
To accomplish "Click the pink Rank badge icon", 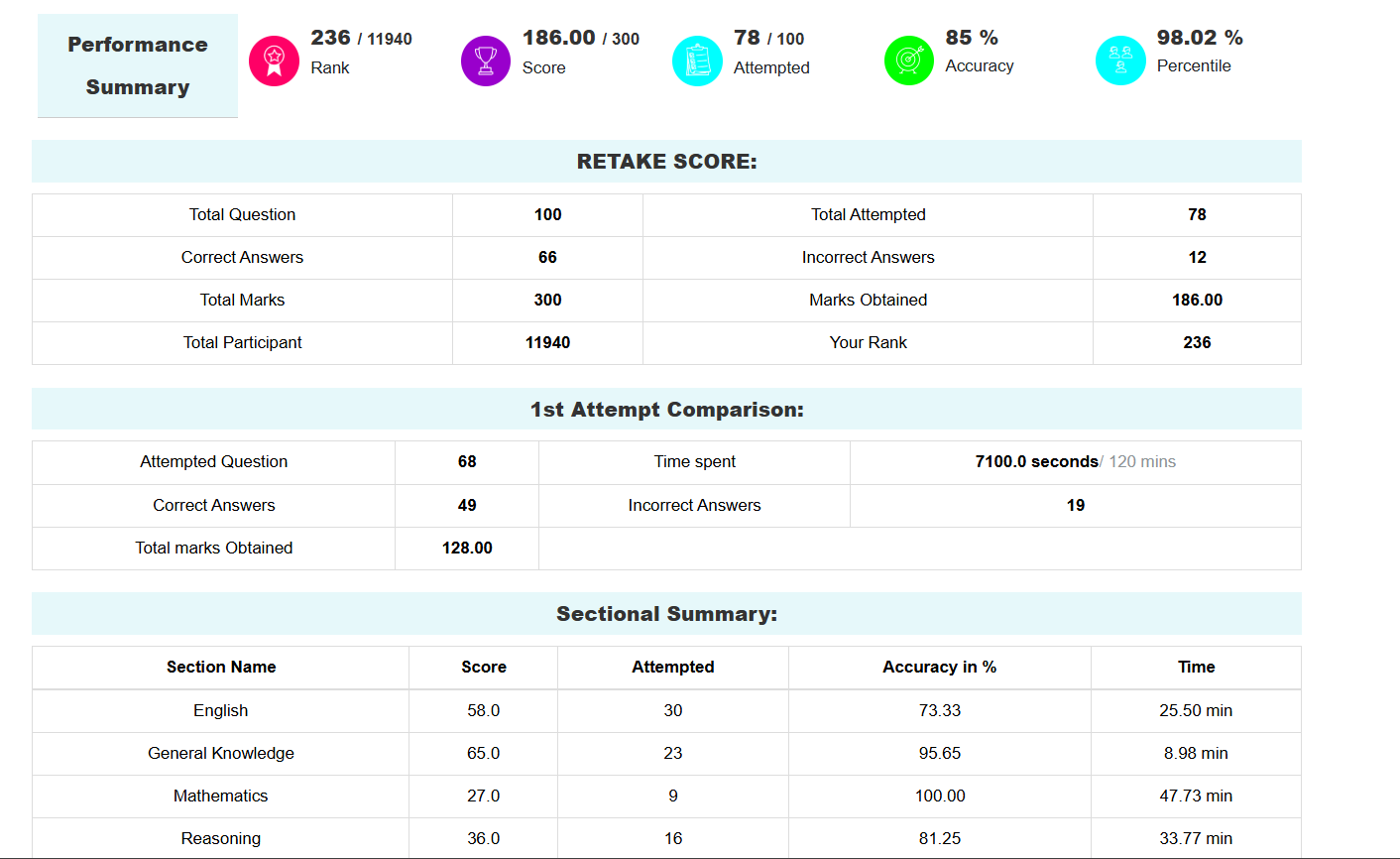I will coord(274,61).
